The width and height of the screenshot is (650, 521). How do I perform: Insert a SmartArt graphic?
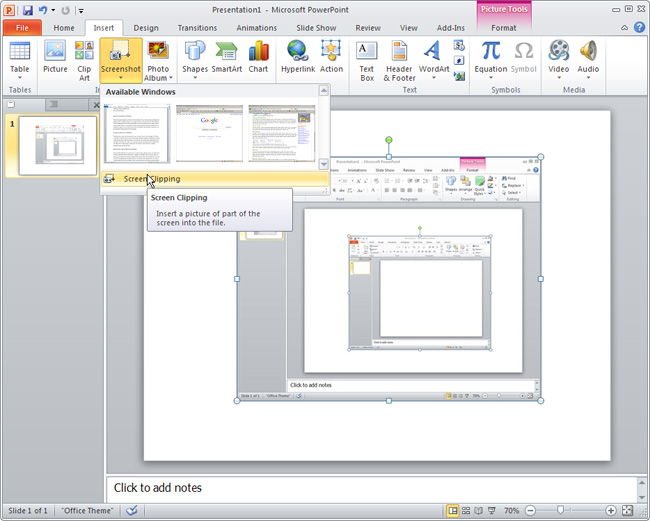click(227, 57)
